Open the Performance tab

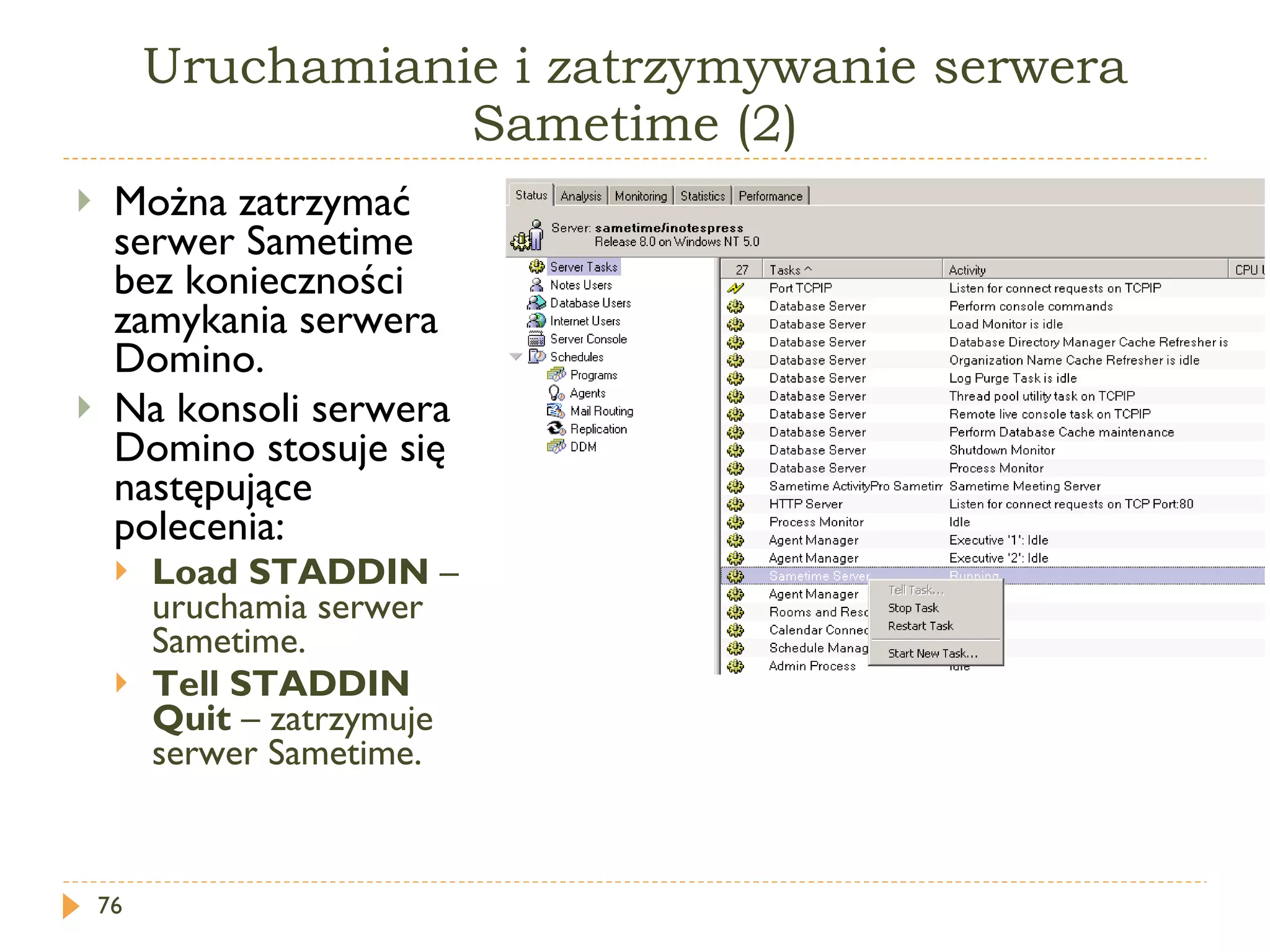tap(770, 196)
